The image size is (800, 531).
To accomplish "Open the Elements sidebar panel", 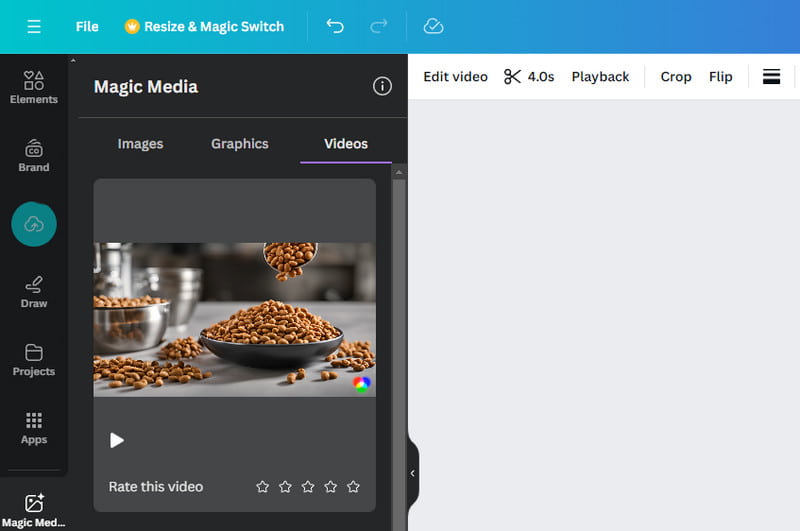I will (x=34, y=88).
